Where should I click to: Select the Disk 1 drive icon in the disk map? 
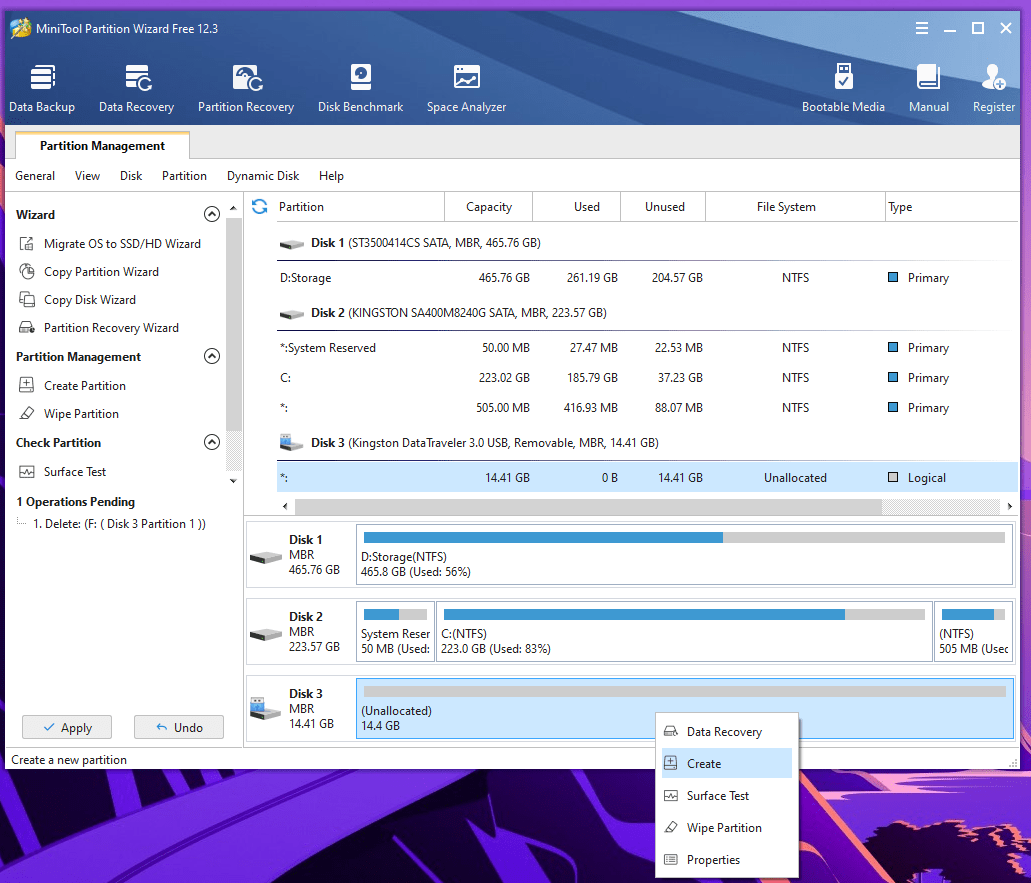click(266, 558)
